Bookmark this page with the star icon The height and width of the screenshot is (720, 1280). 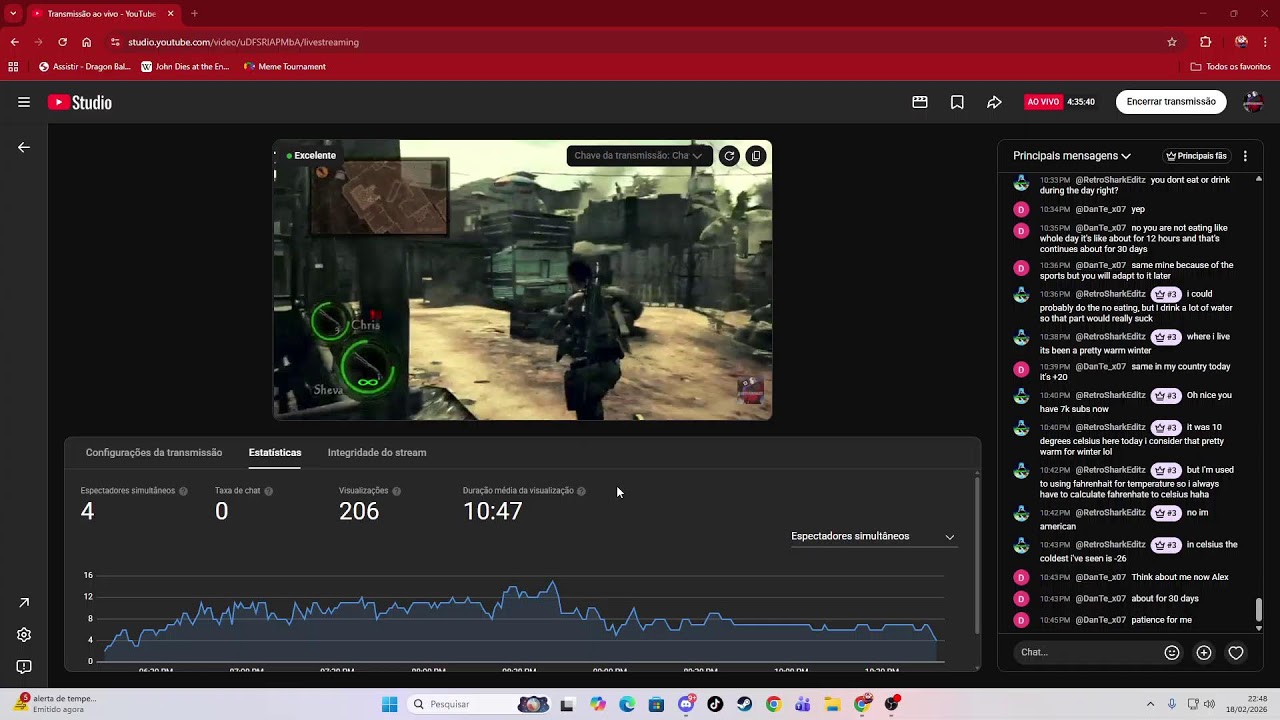(x=1172, y=42)
